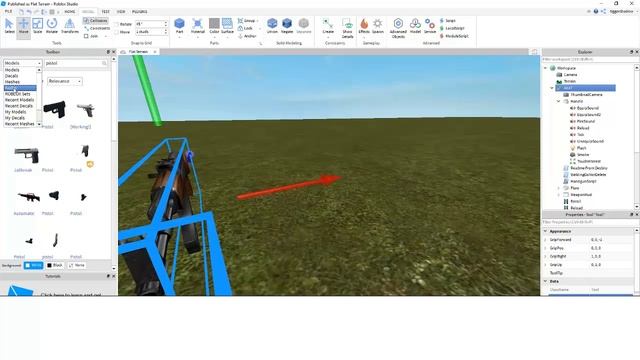Expand the Flare tree node
Viewport: 640px width, 360px height.
pyautogui.click(x=559, y=188)
